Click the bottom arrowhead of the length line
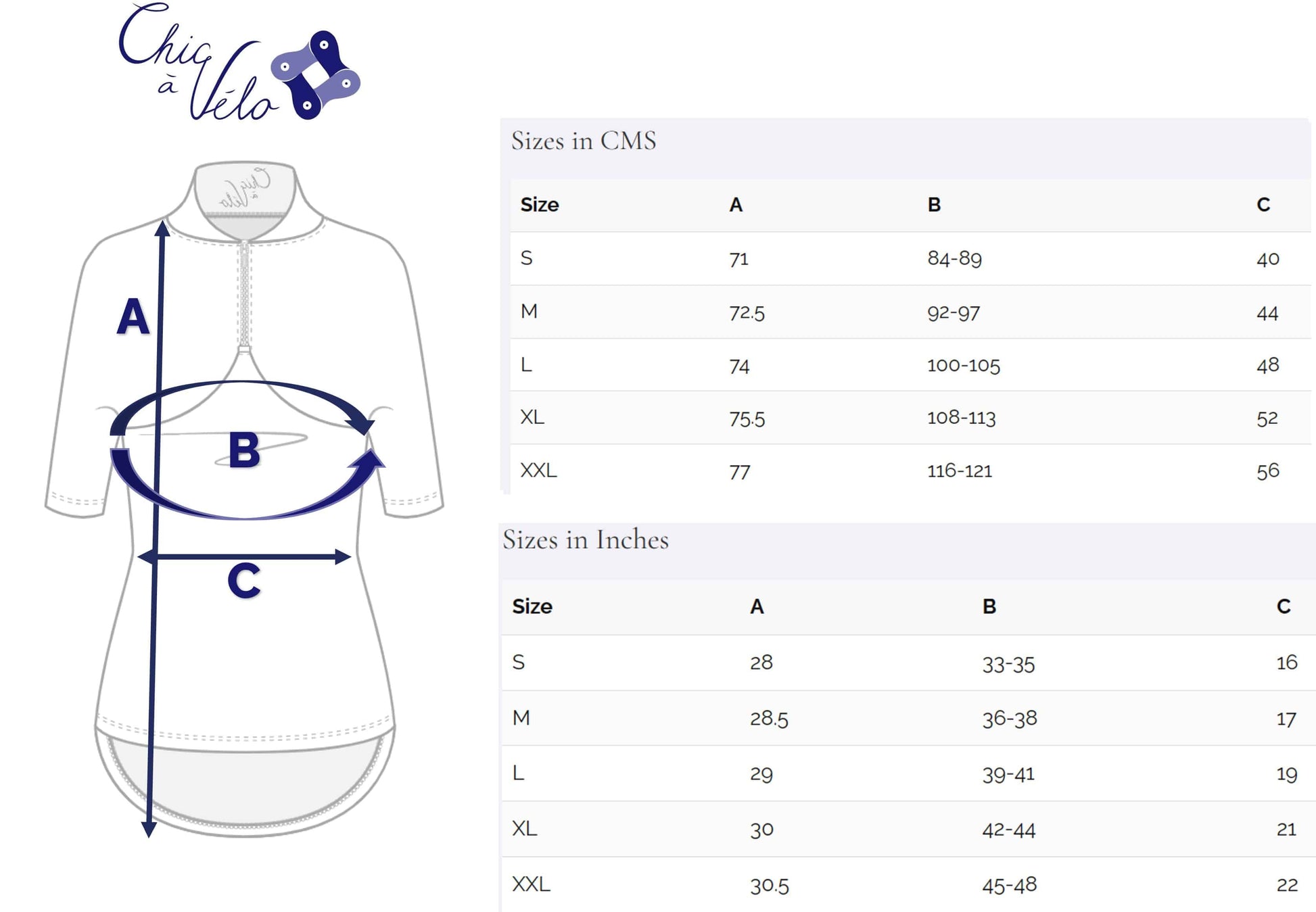The width and height of the screenshot is (1316, 912). [x=149, y=829]
